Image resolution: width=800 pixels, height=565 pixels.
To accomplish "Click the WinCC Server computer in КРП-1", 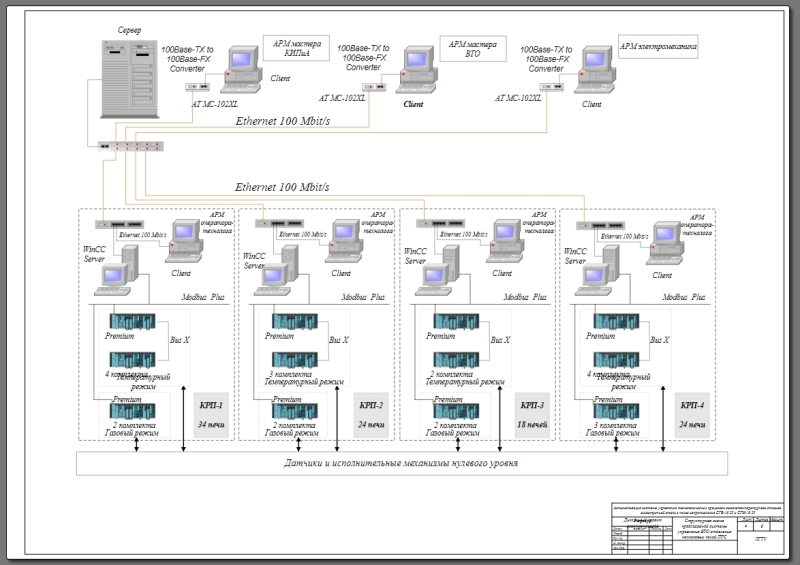I will tap(117, 271).
